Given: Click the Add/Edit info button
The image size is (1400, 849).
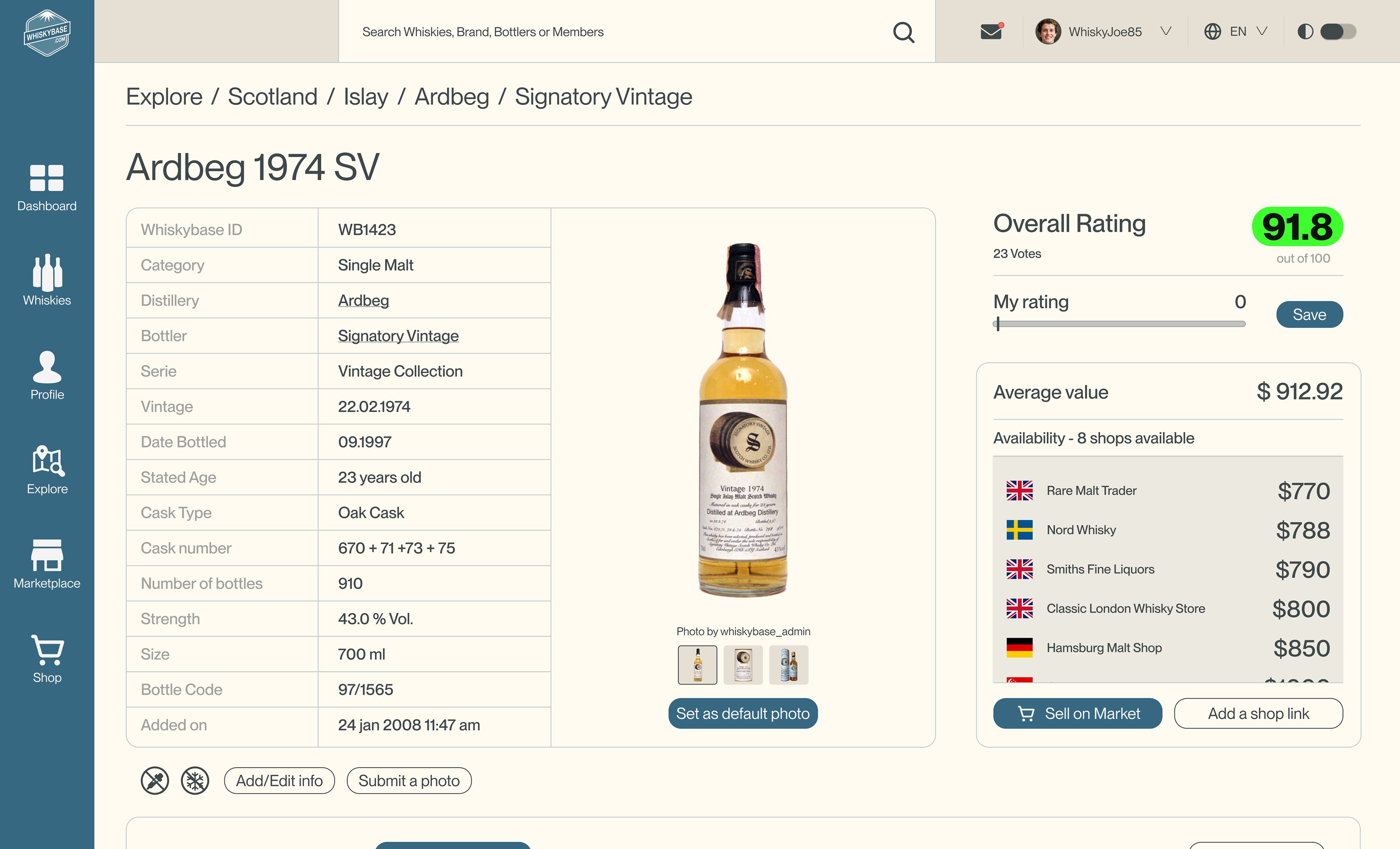Looking at the screenshot, I should pyautogui.click(x=279, y=780).
